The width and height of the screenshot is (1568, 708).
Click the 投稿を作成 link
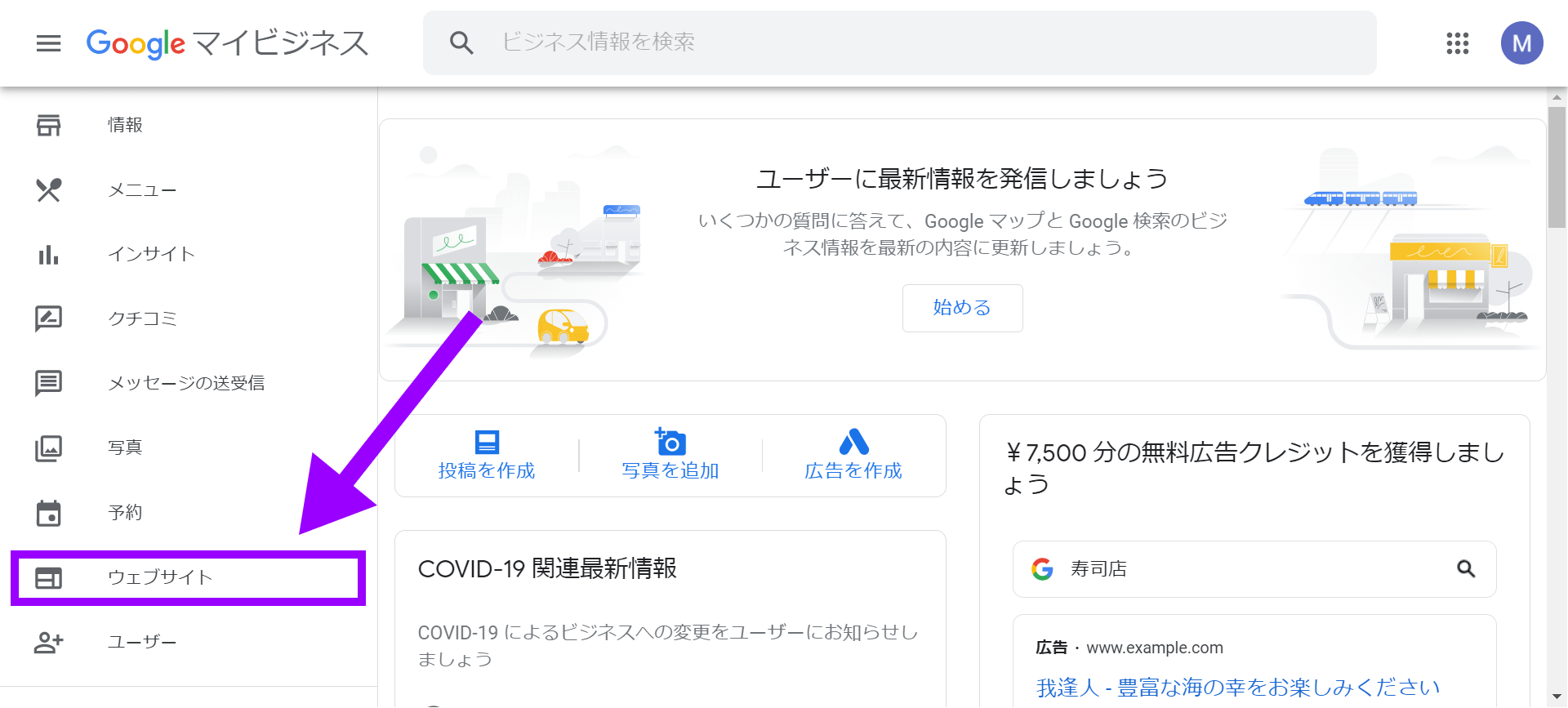pyautogui.click(x=487, y=471)
